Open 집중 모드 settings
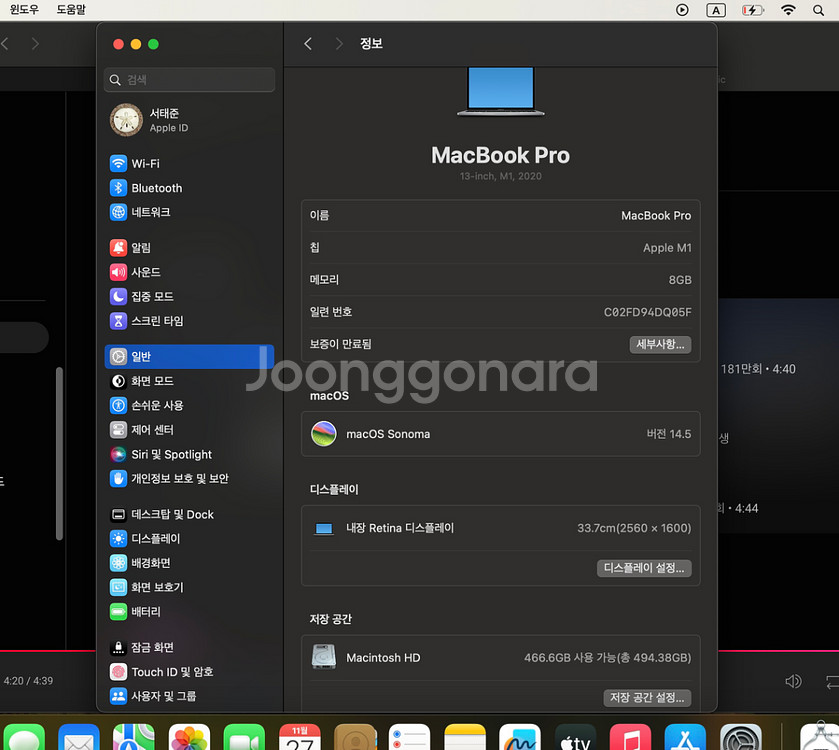 point(189,296)
